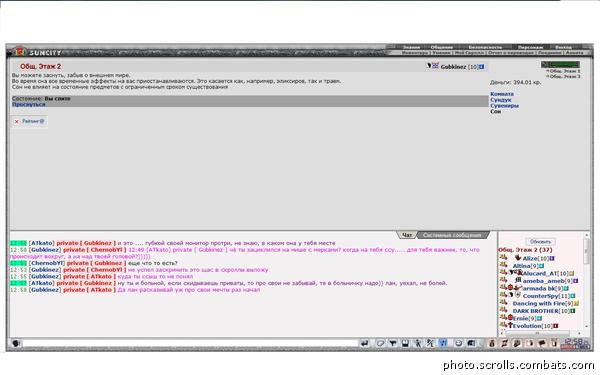Open Инвентарь in the submenu bar
Viewport: 600px width, 375px height.
click(x=415, y=53)
